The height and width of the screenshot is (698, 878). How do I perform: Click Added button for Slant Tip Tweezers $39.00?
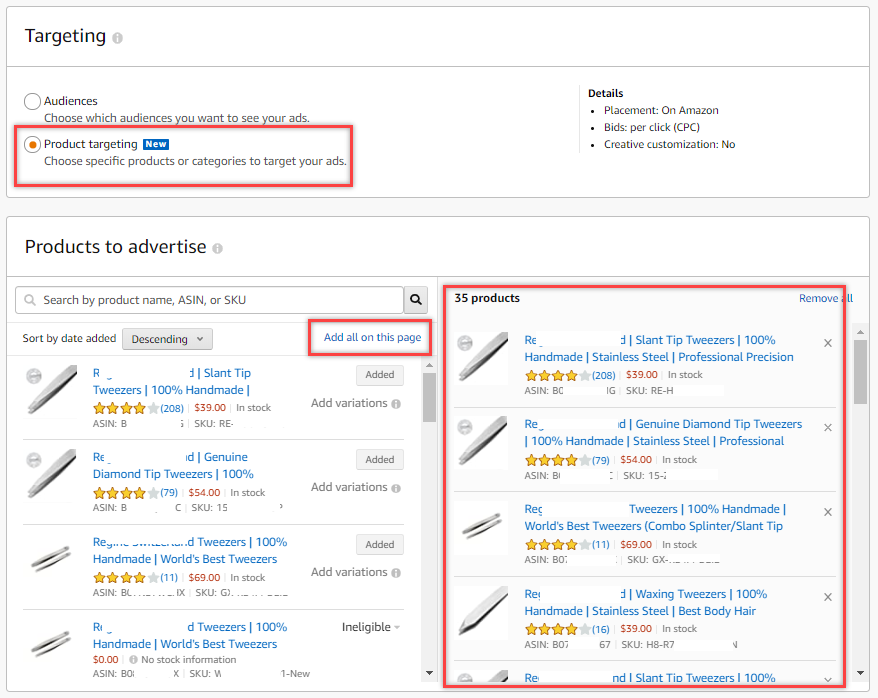coord(380,374)
